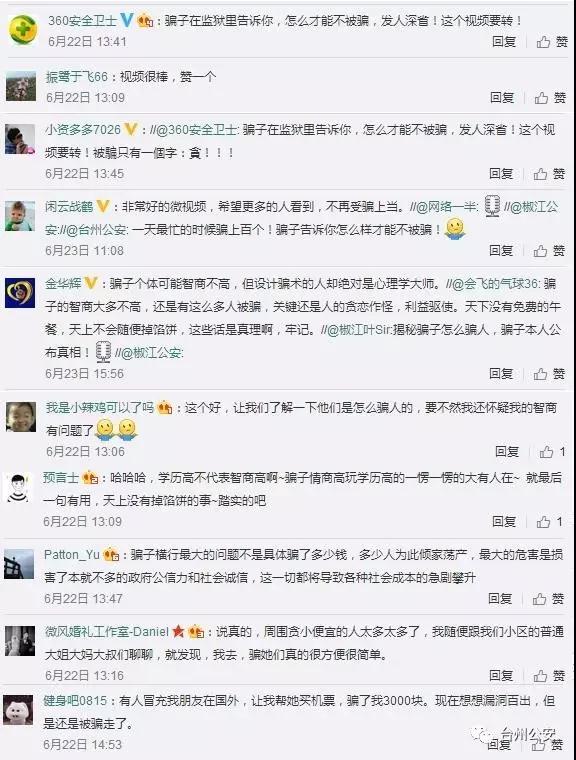The image size is (576, 760).
Task: Open the @椒江叶Sir mention link
Action: click(355, 330)
